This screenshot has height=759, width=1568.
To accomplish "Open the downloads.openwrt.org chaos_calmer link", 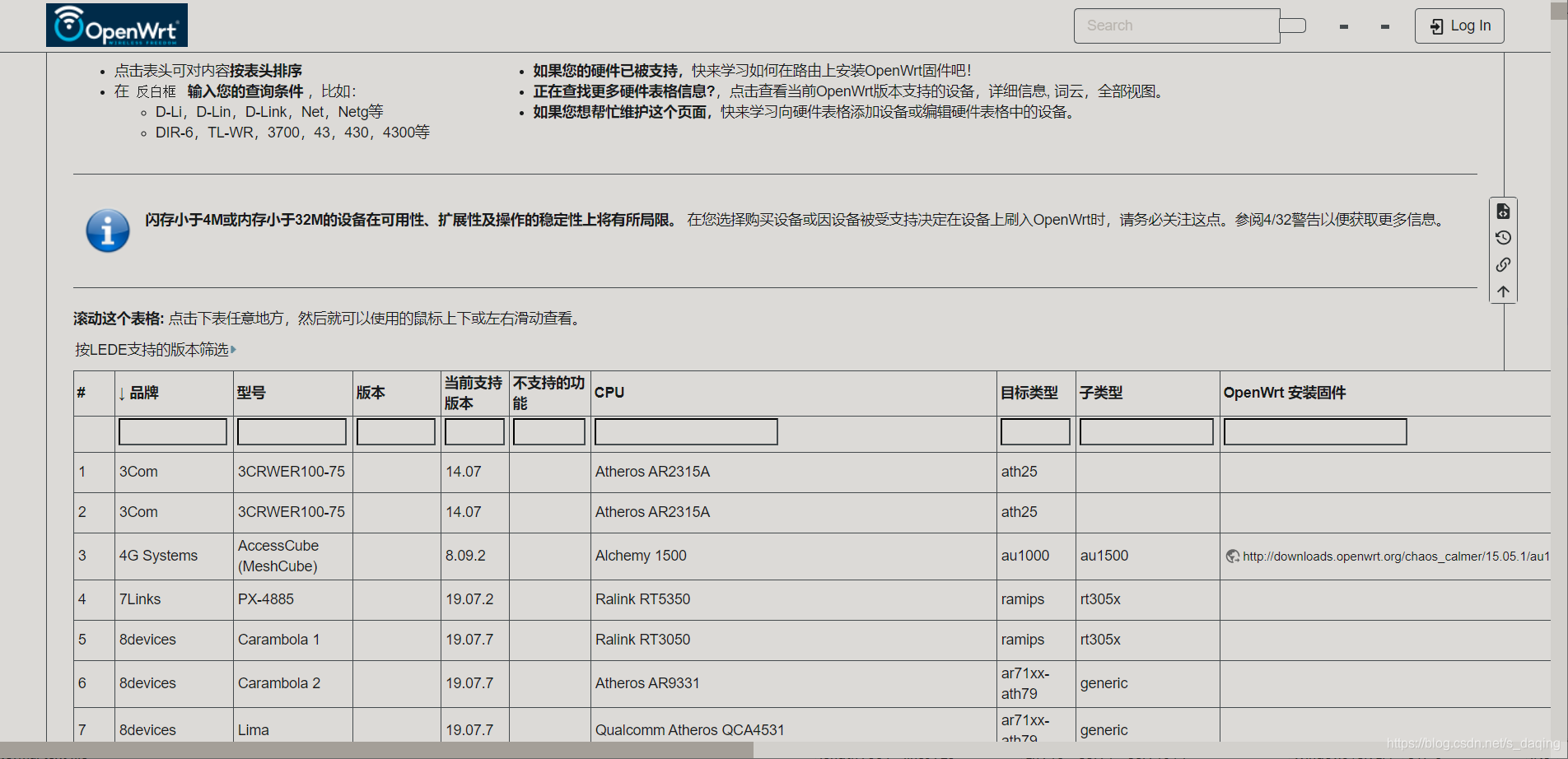I will (1396, 556).
